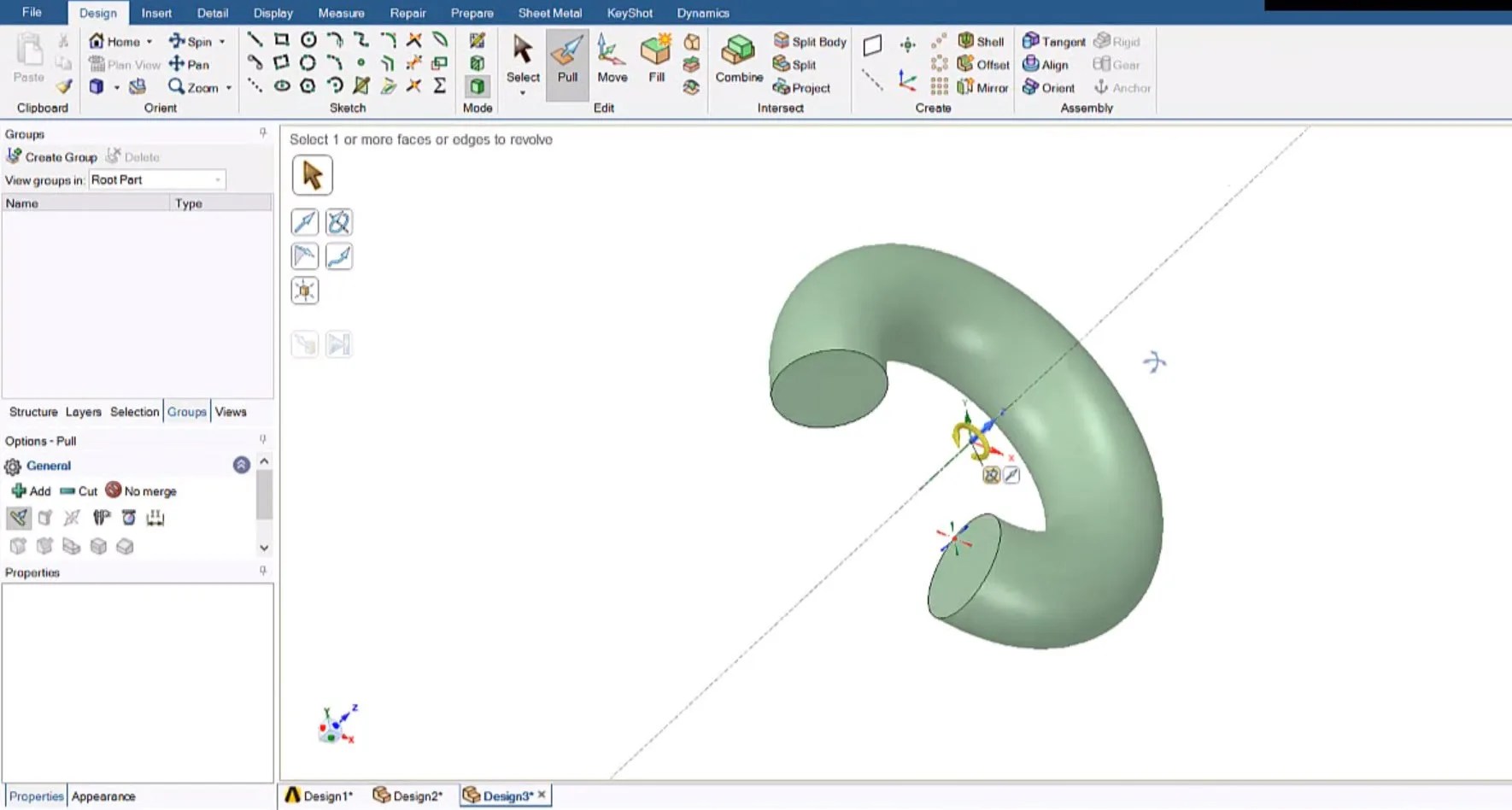Choose the Line sketch tool

[x=255, y=39]
